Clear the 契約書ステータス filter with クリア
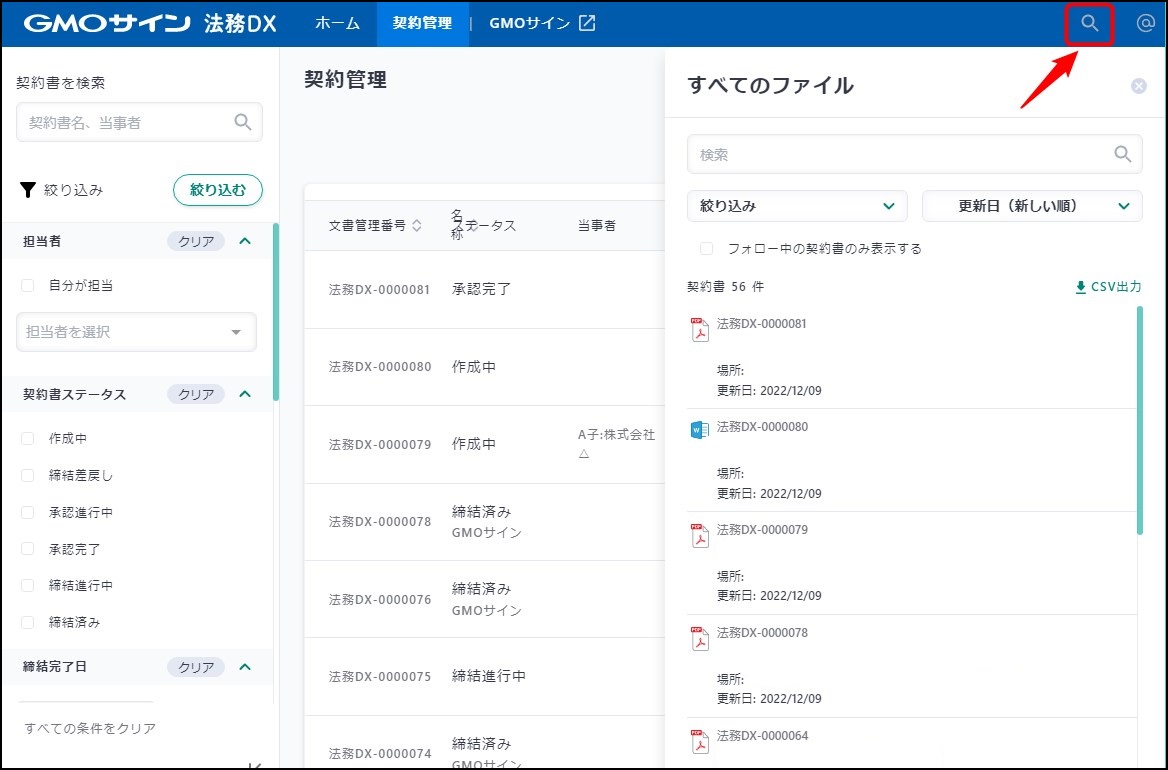 (x=196, y=394)
